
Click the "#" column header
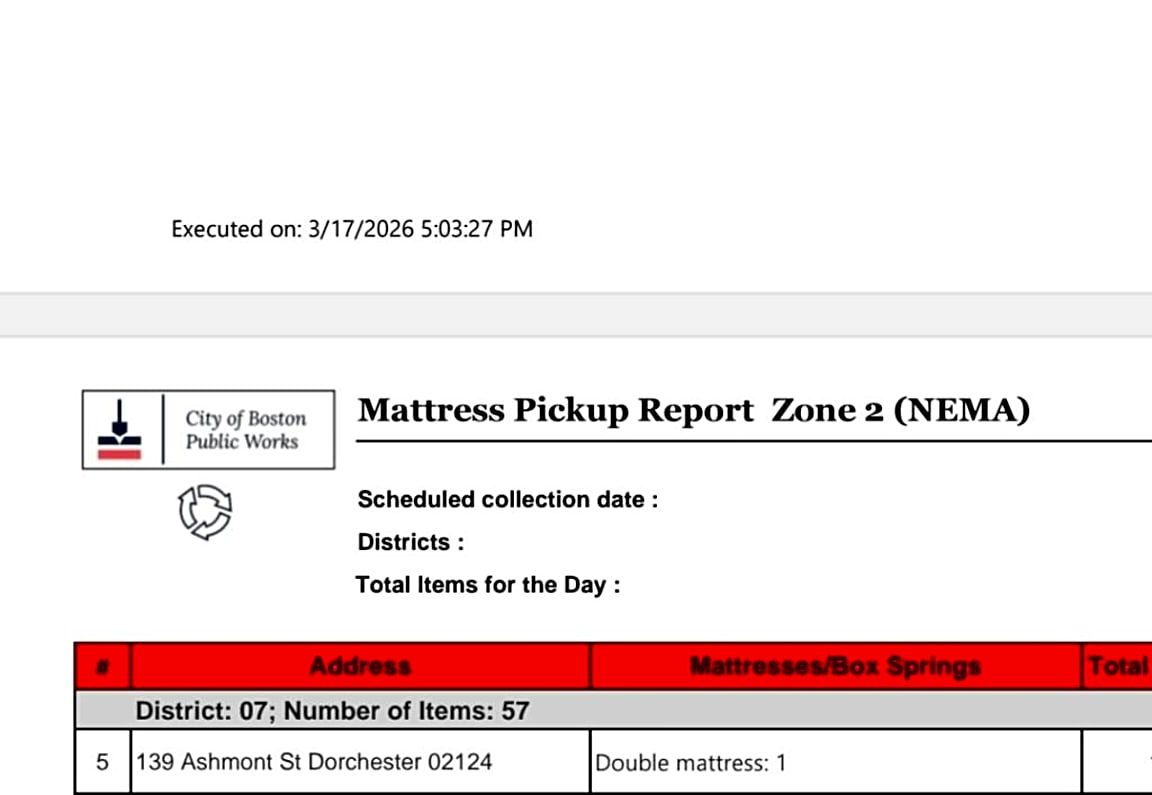[103, 666]
